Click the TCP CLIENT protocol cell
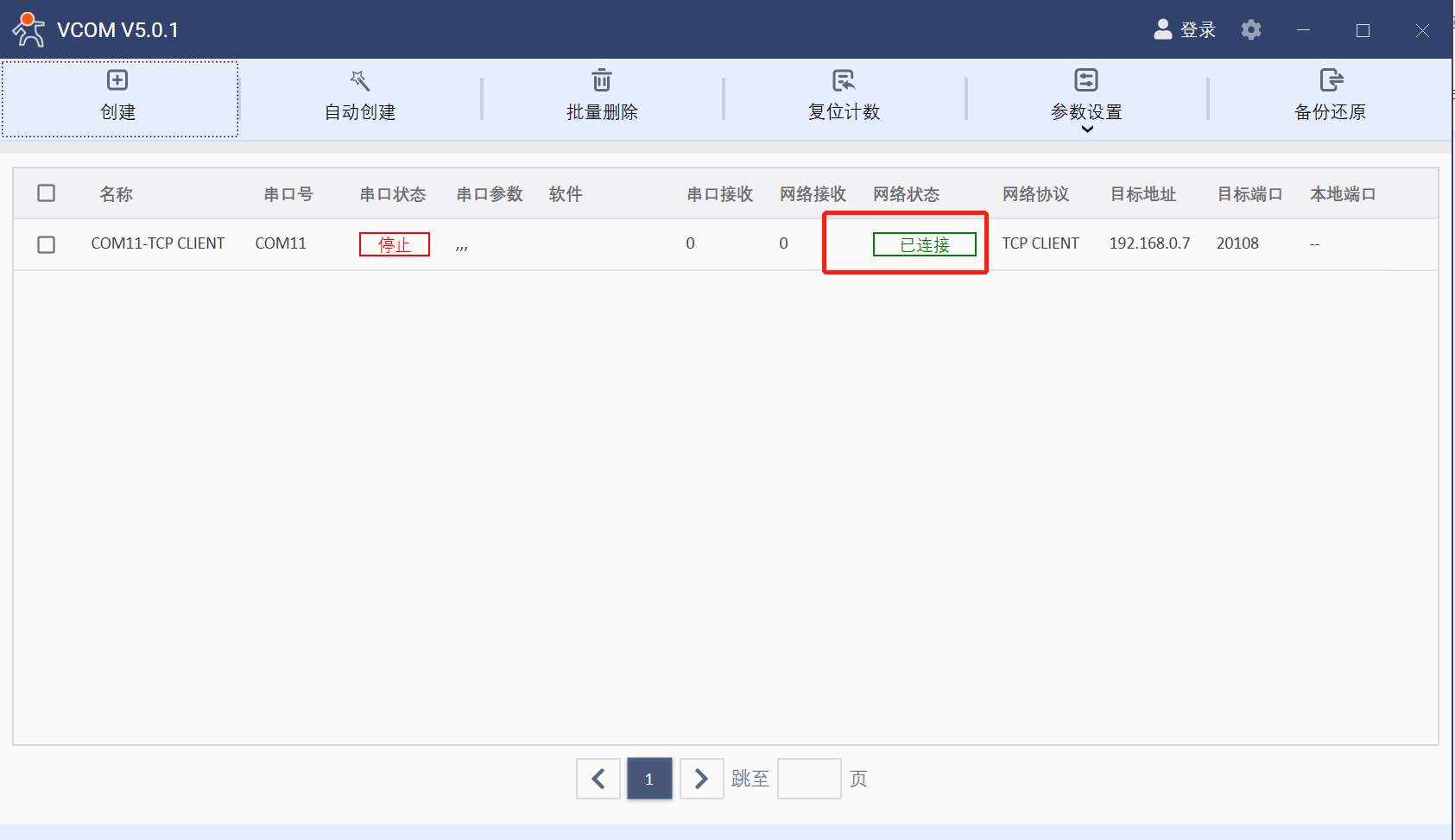1455x840 pixels. pyautogui.click(x=1041, y=243)
